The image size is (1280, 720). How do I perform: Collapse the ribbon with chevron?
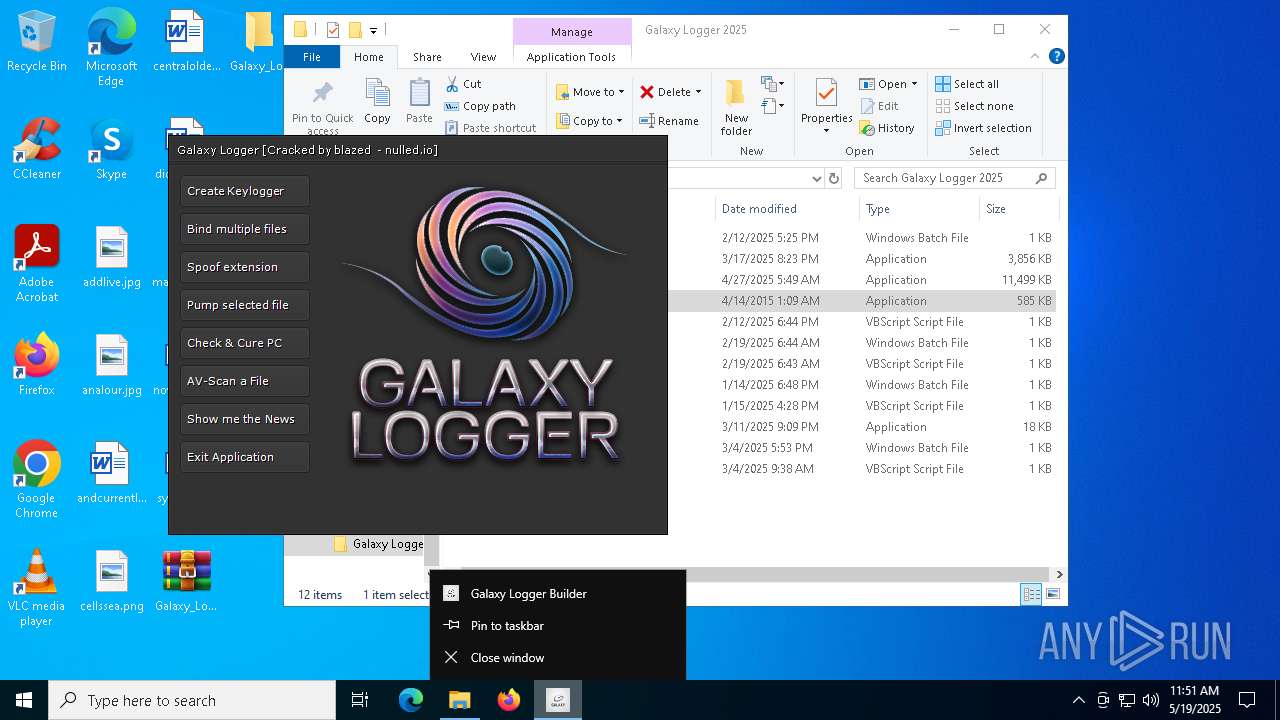1035,57
